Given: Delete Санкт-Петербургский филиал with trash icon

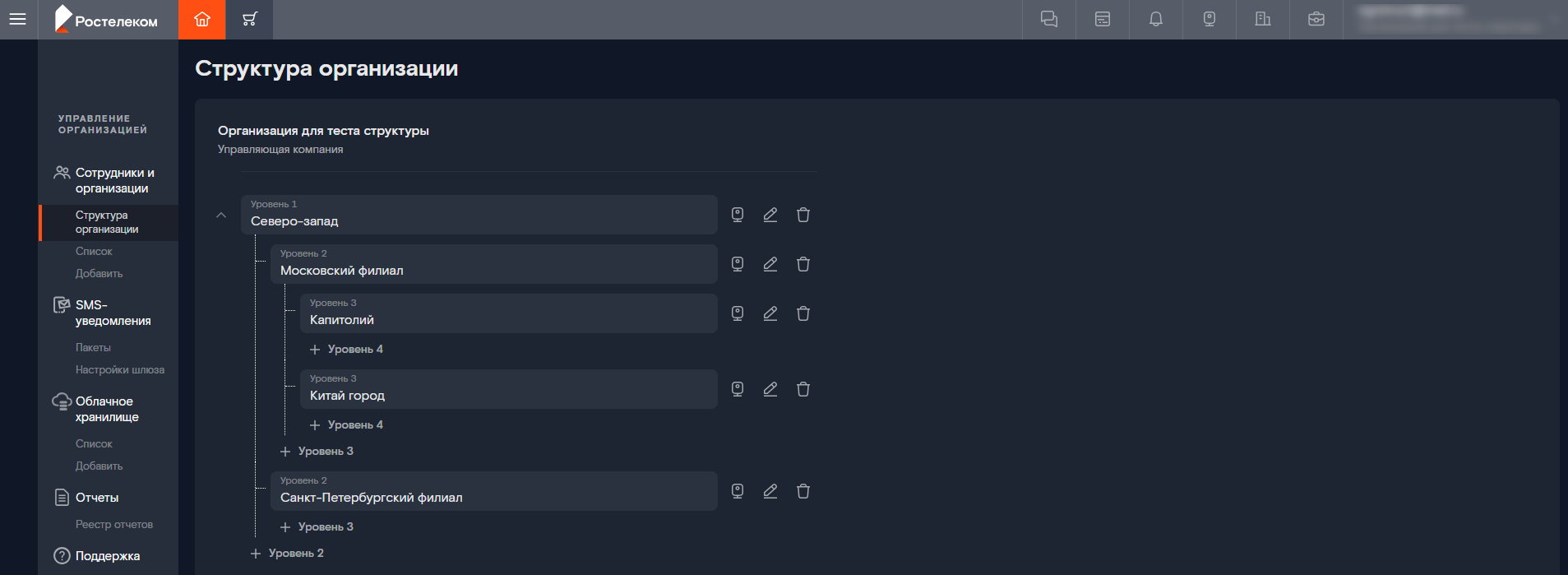Looking at the screenshot, I should pos(803,491).
